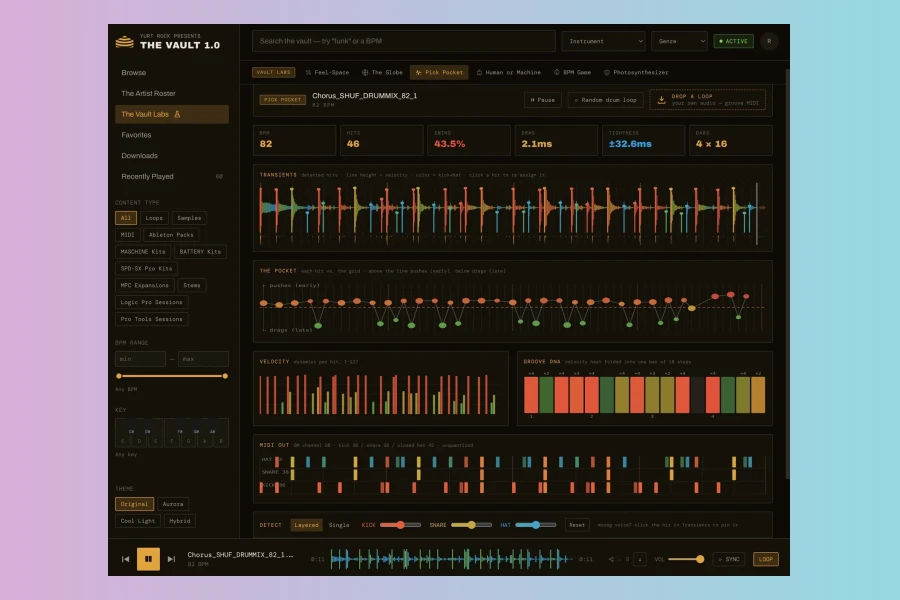The width and height of the screenshot is (900, 600).
Task: Switch to the Pick Pocket tab
Action: point(439,73)
